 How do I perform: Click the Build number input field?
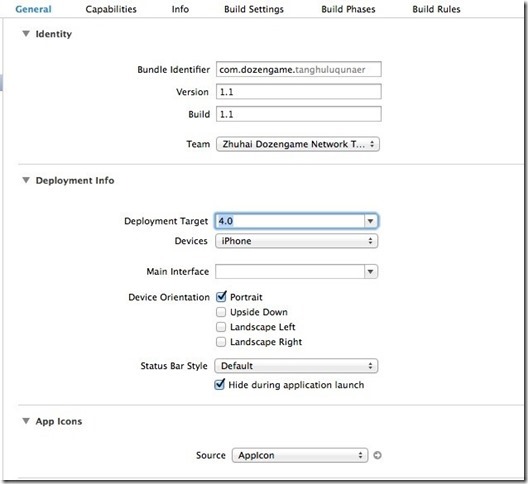[x=299, y=114]
